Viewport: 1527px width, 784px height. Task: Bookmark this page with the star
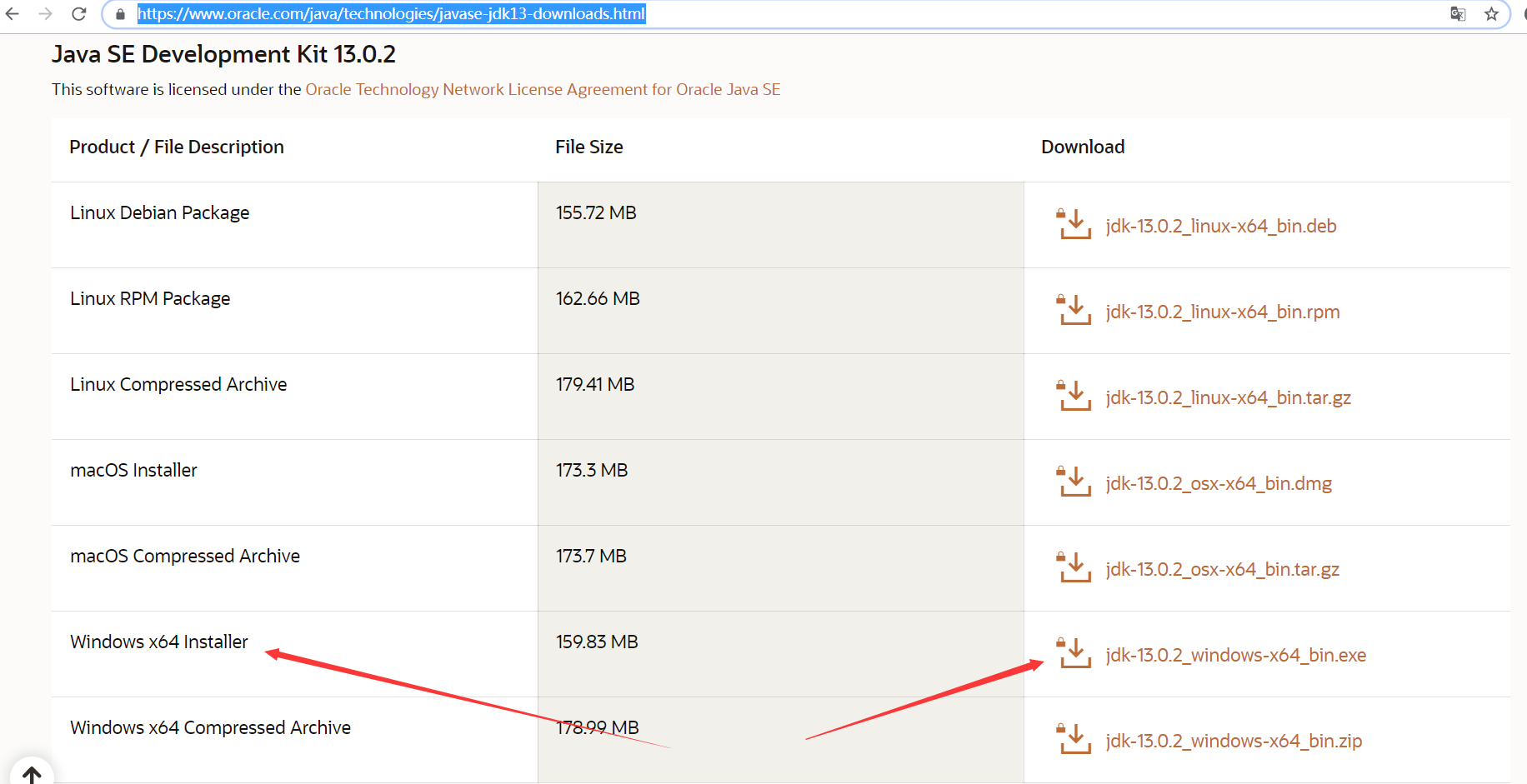pos(1492,14)
